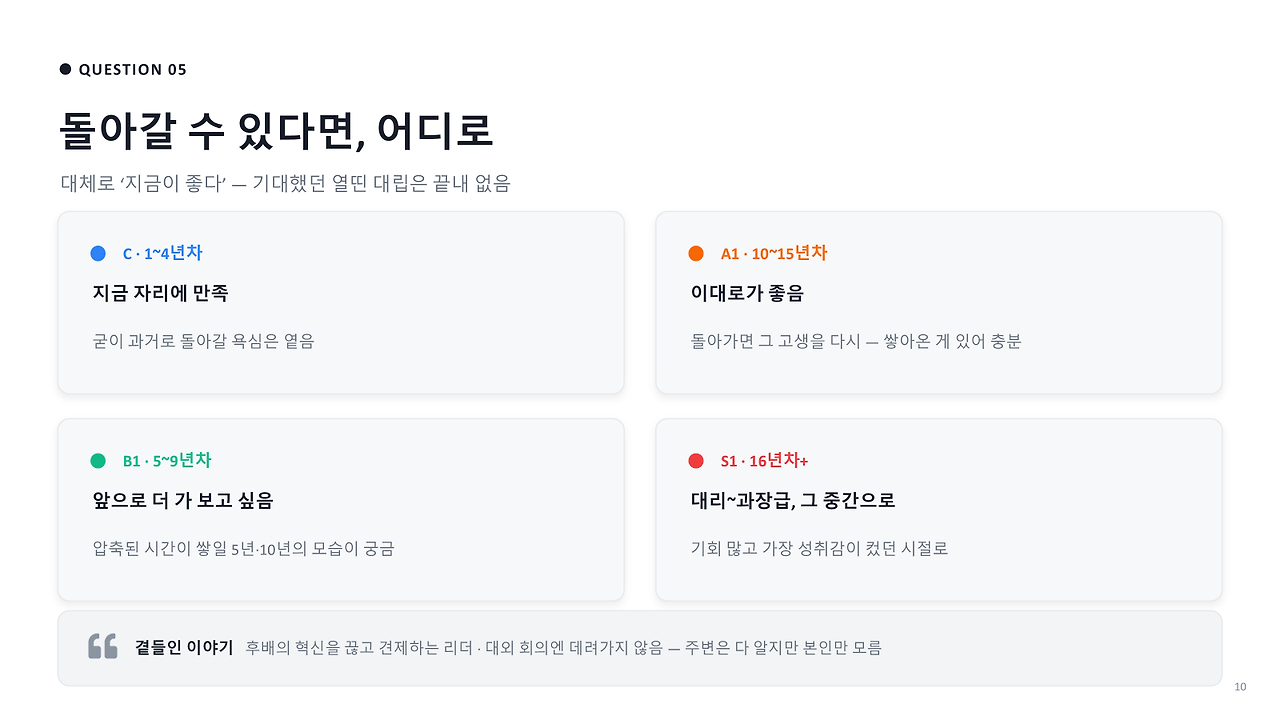Click the green dot beside B1 · 5~9년차
Viewport: 1280px width, 720px height.
[x=98, y=461]
